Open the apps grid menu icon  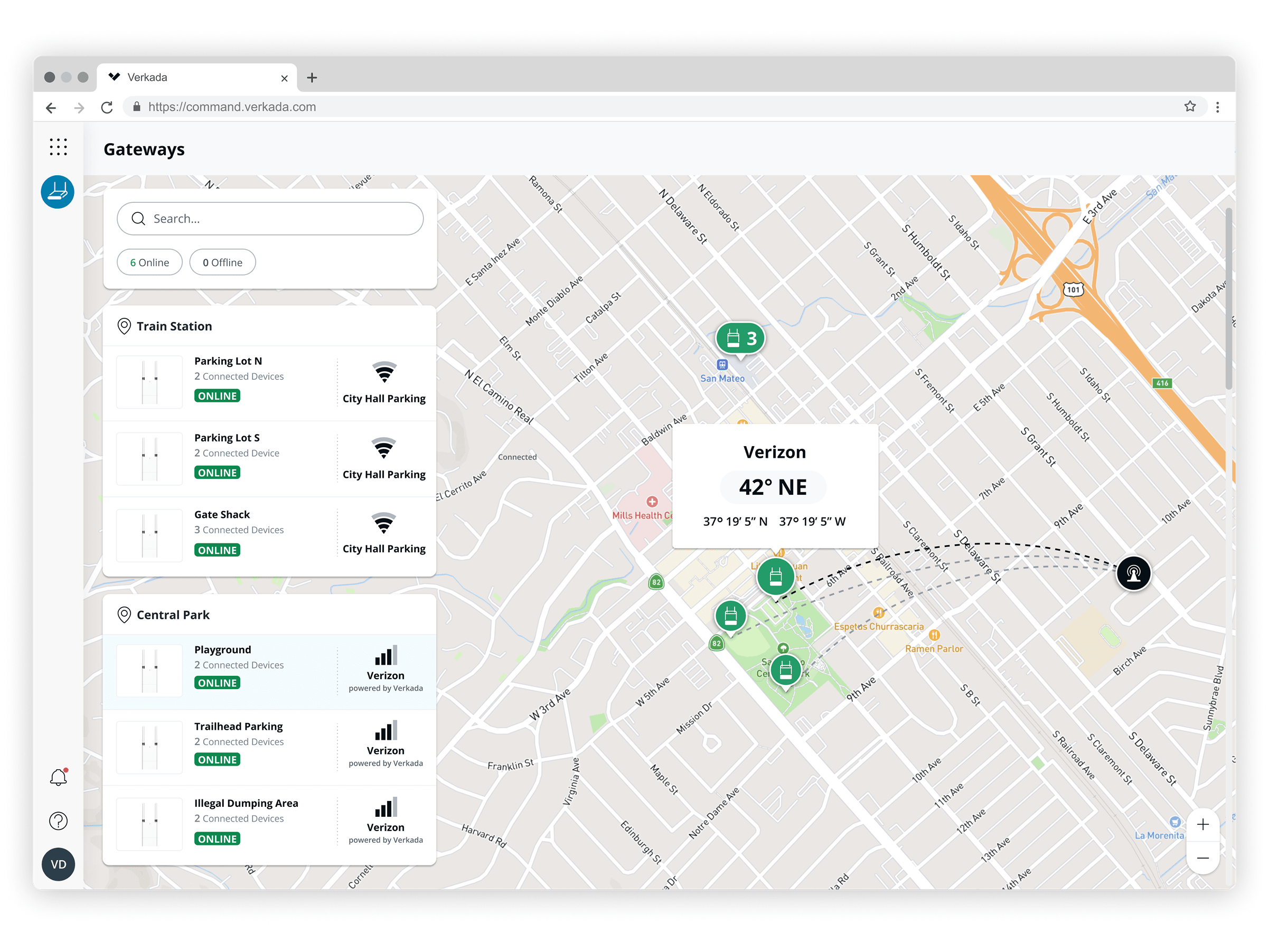tap(58, 147)
